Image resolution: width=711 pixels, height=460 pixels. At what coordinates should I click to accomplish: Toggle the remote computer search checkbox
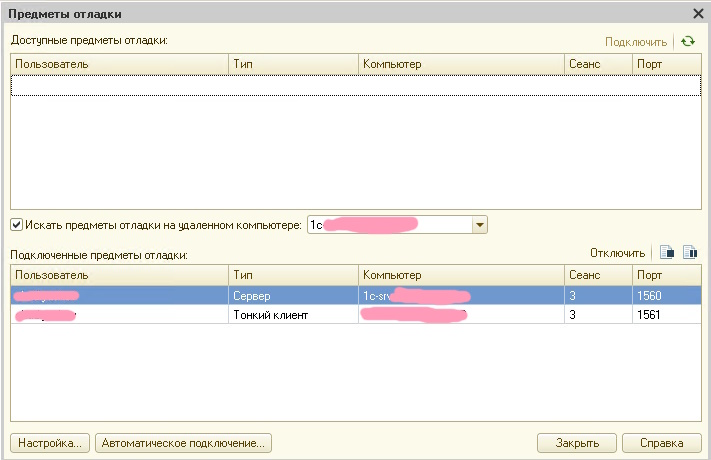coord(16,225)
